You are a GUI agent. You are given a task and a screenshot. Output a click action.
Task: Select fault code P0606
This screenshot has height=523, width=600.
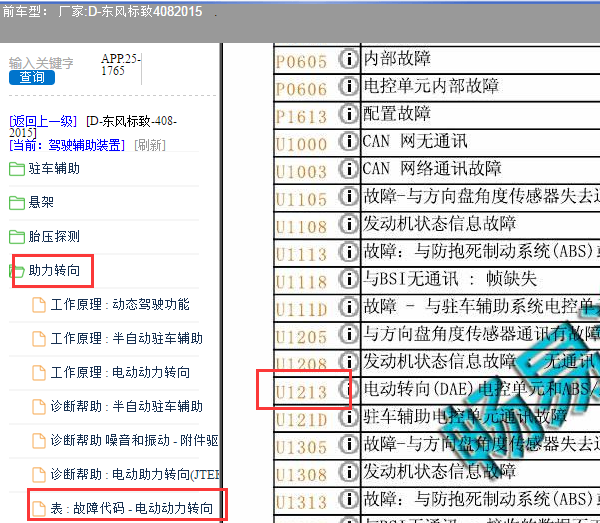coord(302,89)
